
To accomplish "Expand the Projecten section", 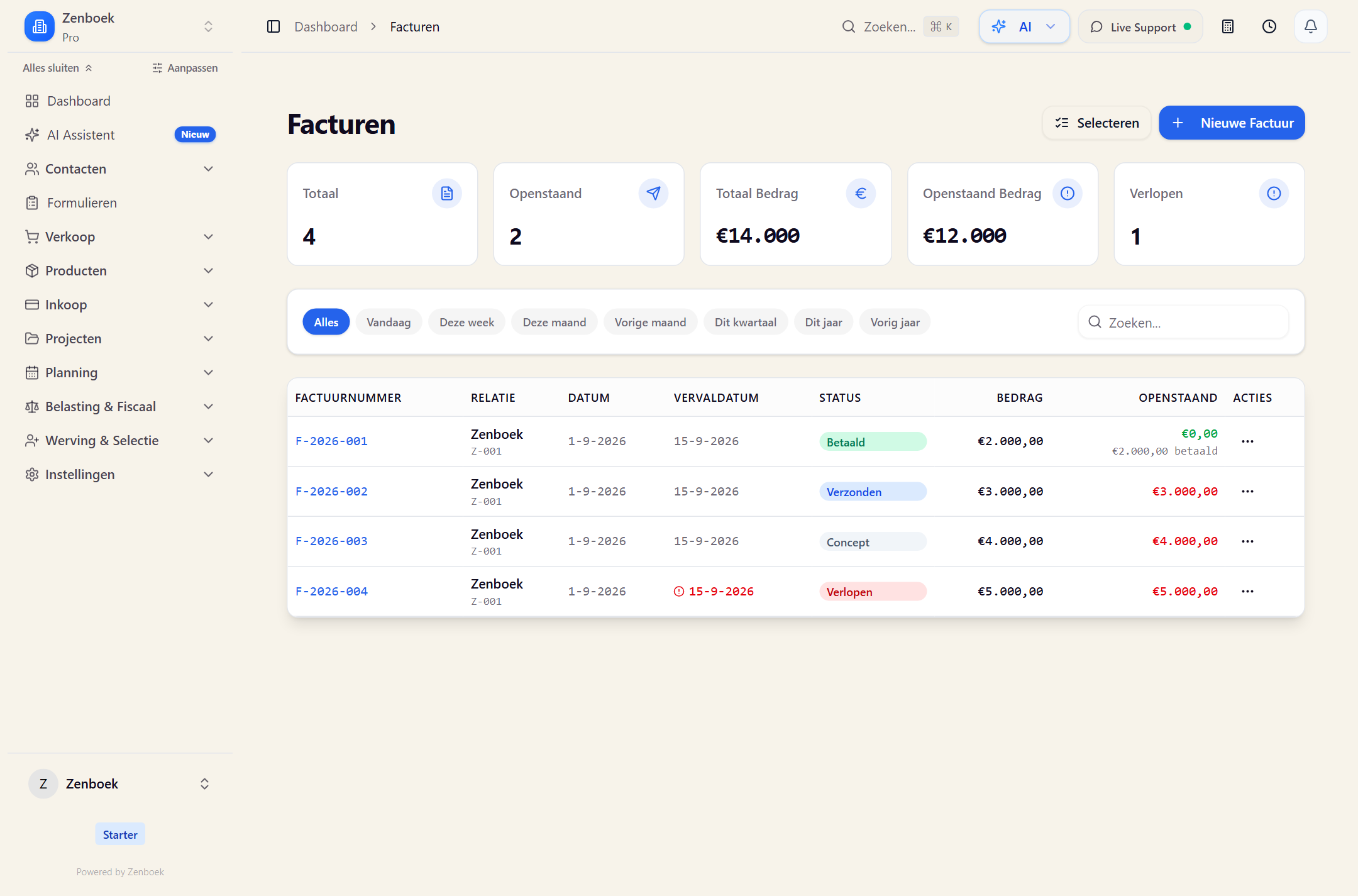I will pos(120,338).
